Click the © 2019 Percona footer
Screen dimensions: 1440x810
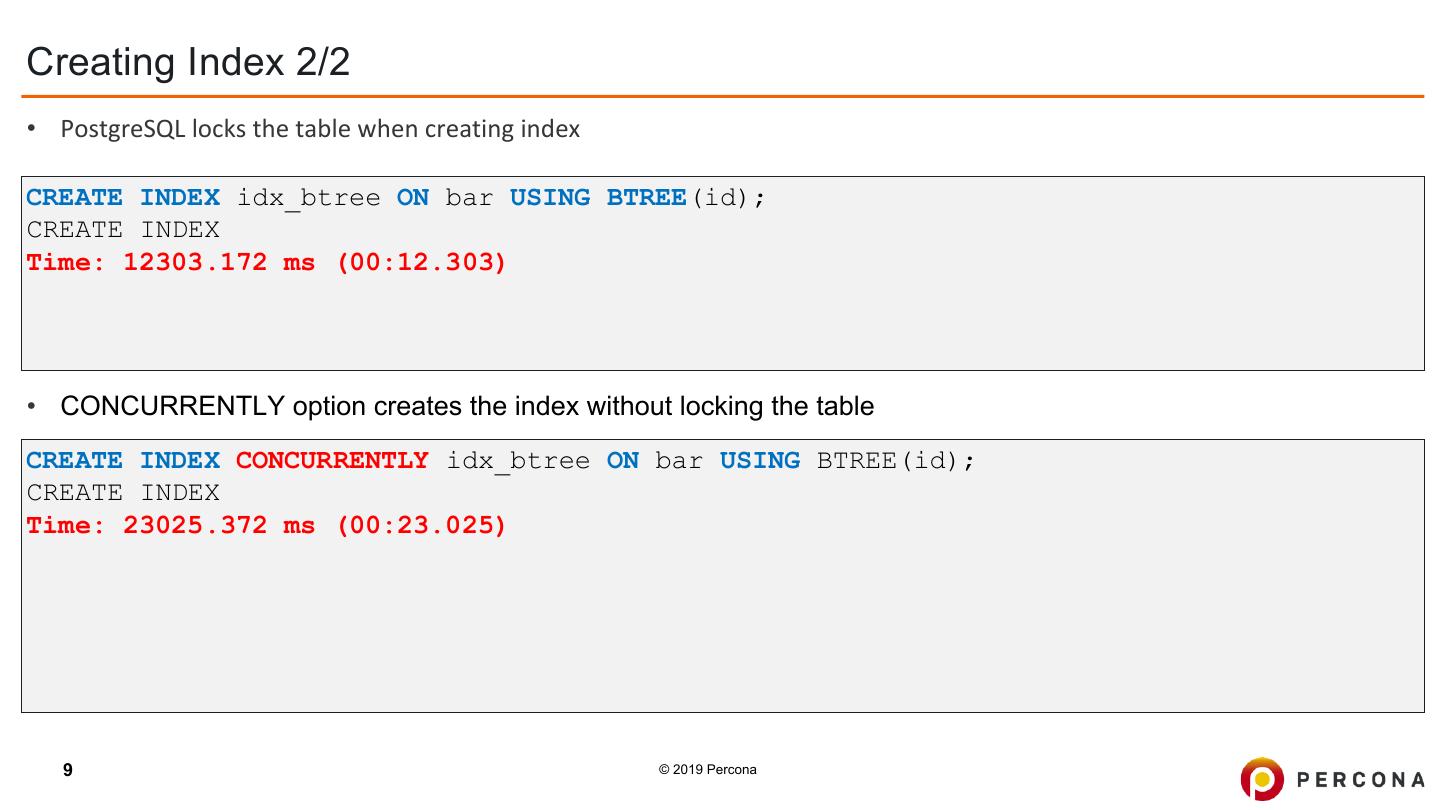(x=708, y=770)
